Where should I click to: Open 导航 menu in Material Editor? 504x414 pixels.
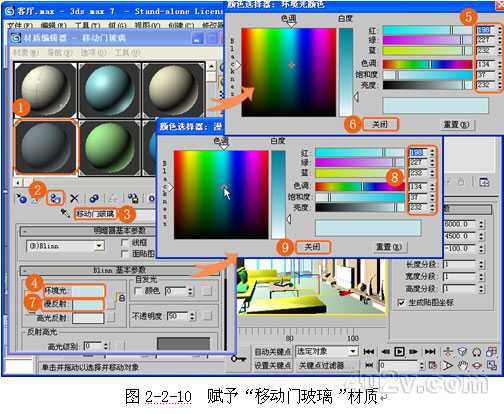(x=60, y=52)
